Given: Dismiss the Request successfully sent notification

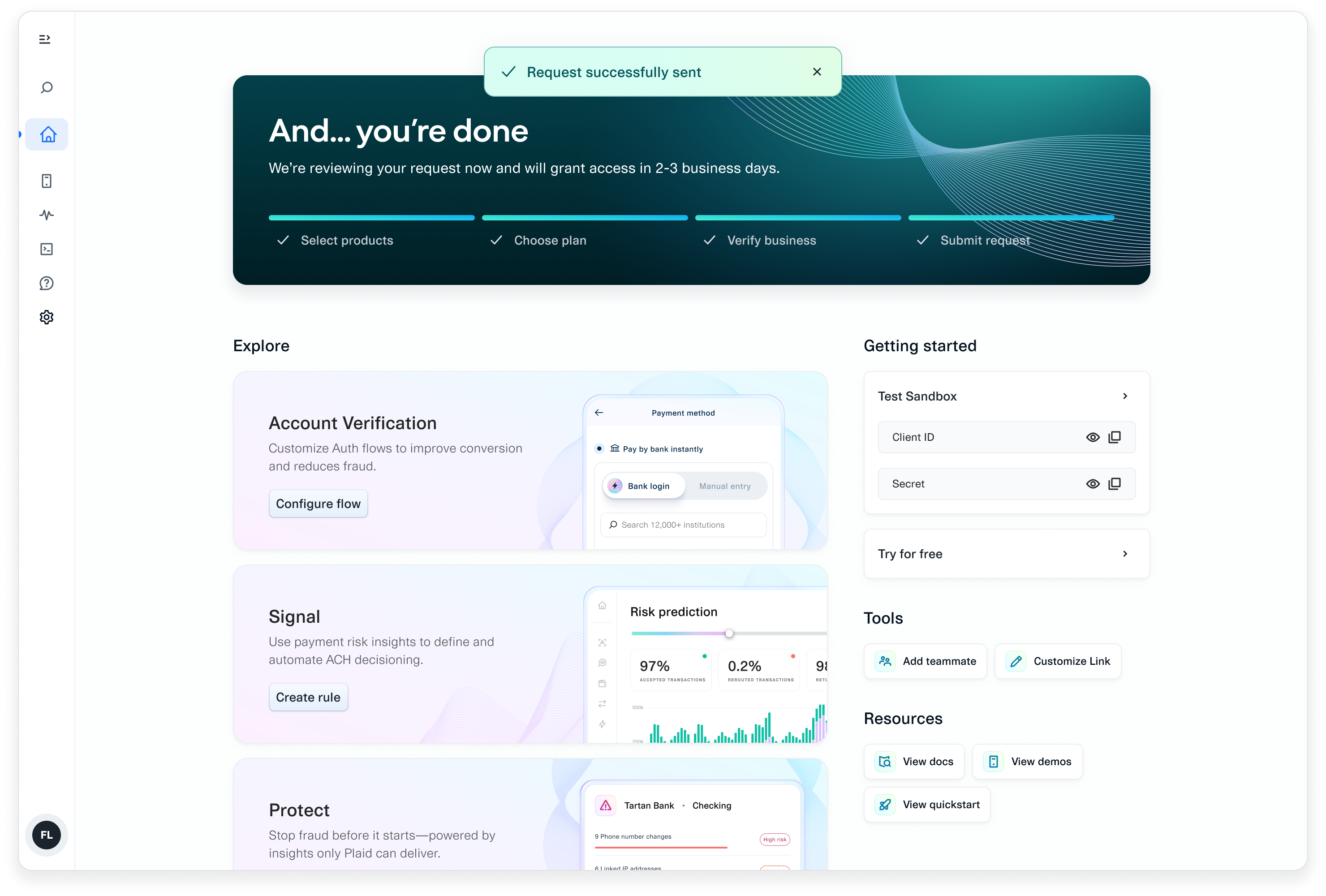Looking at the screenshot, I should click(x=817, y=72).
